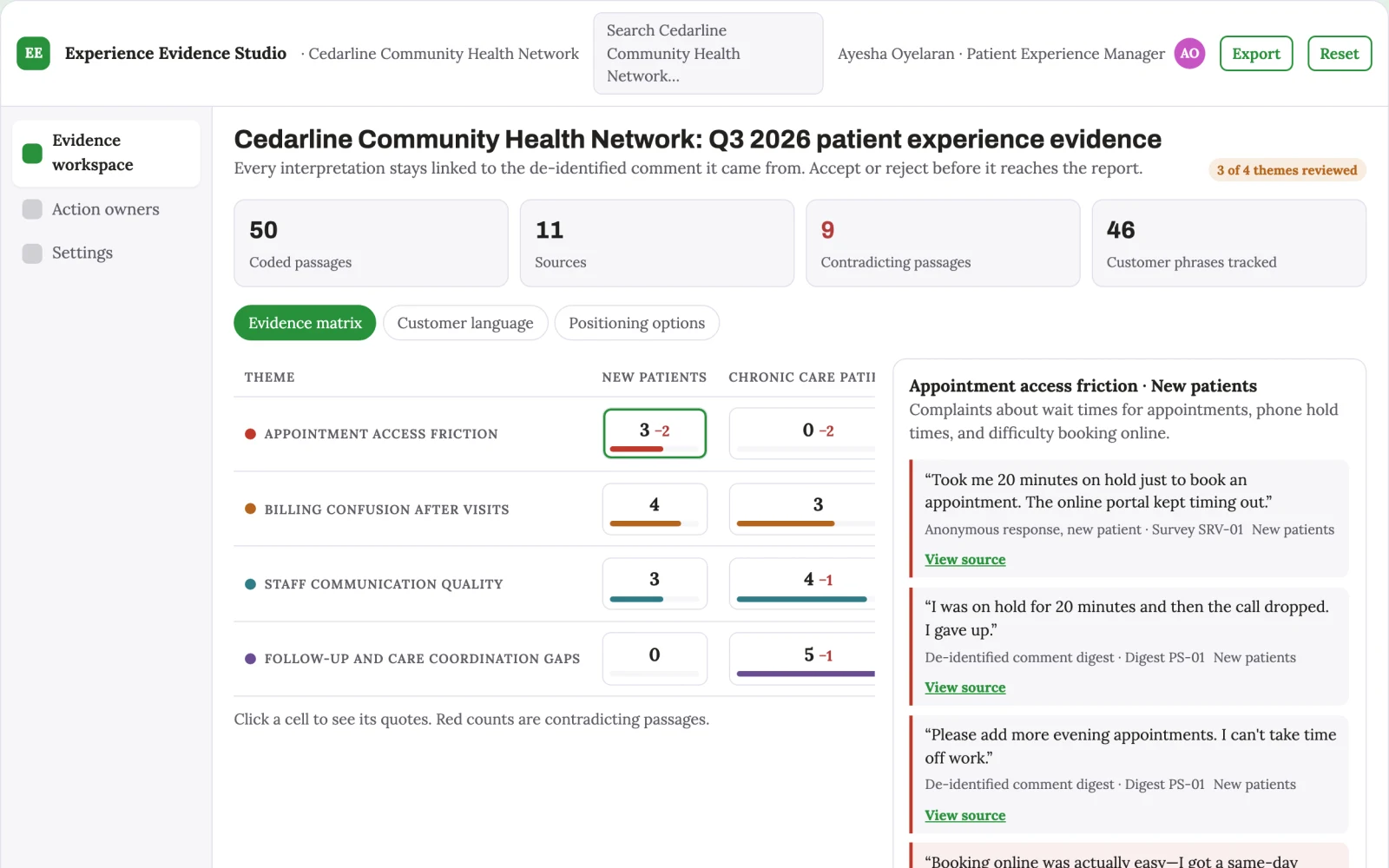Click the 50 Coded passages card
This screenshot has height=868, width=1389.
click(x=371, y=243)
